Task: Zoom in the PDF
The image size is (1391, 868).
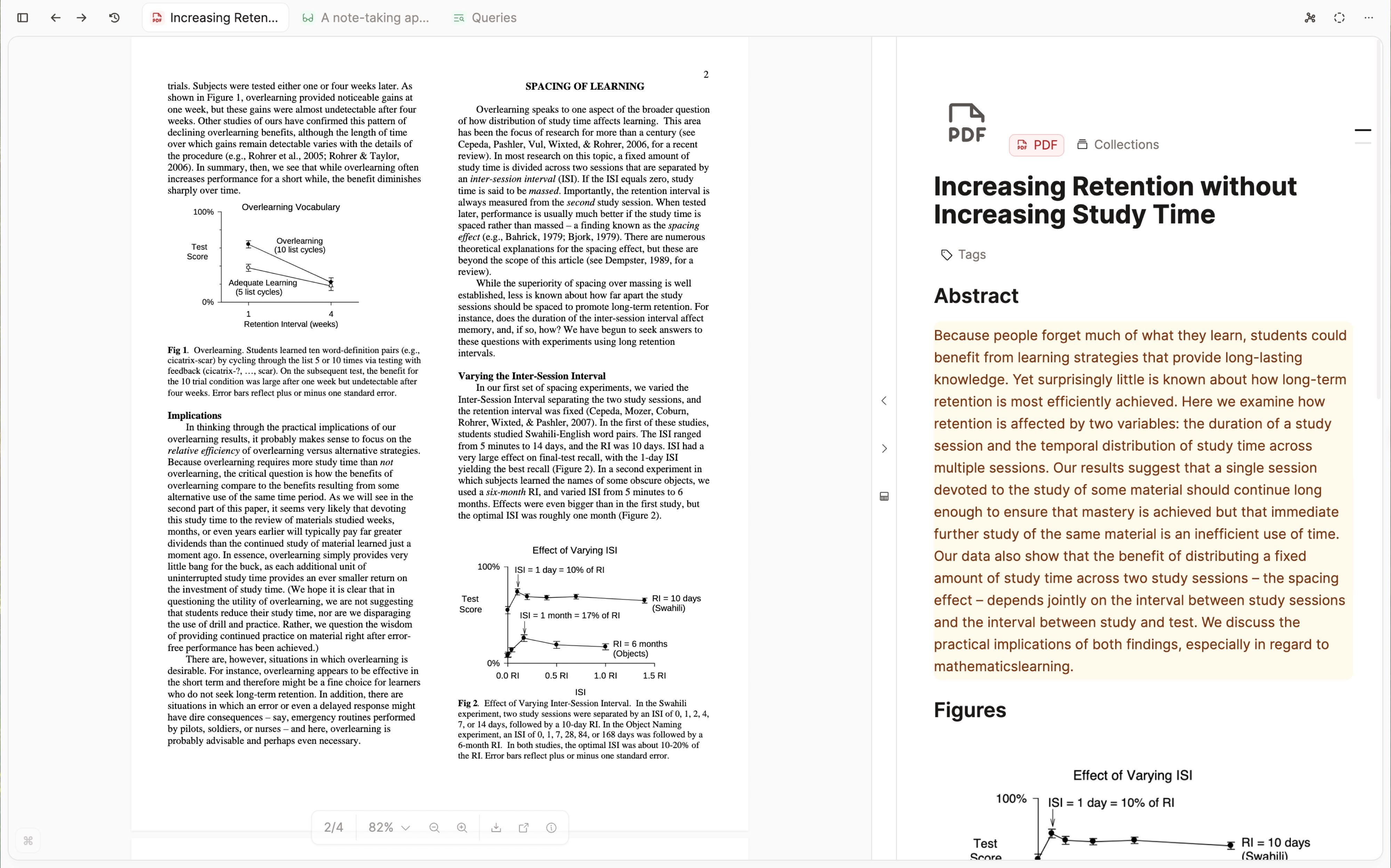Action: pyautogui.click(x=461, y=827)
